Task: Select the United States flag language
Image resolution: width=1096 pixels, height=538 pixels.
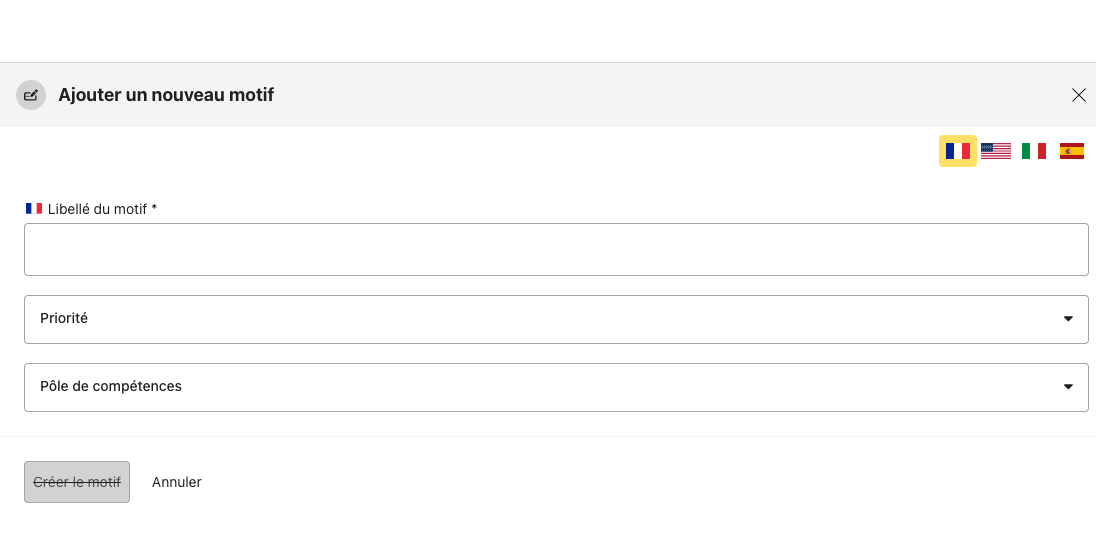Action: (995, 151)
